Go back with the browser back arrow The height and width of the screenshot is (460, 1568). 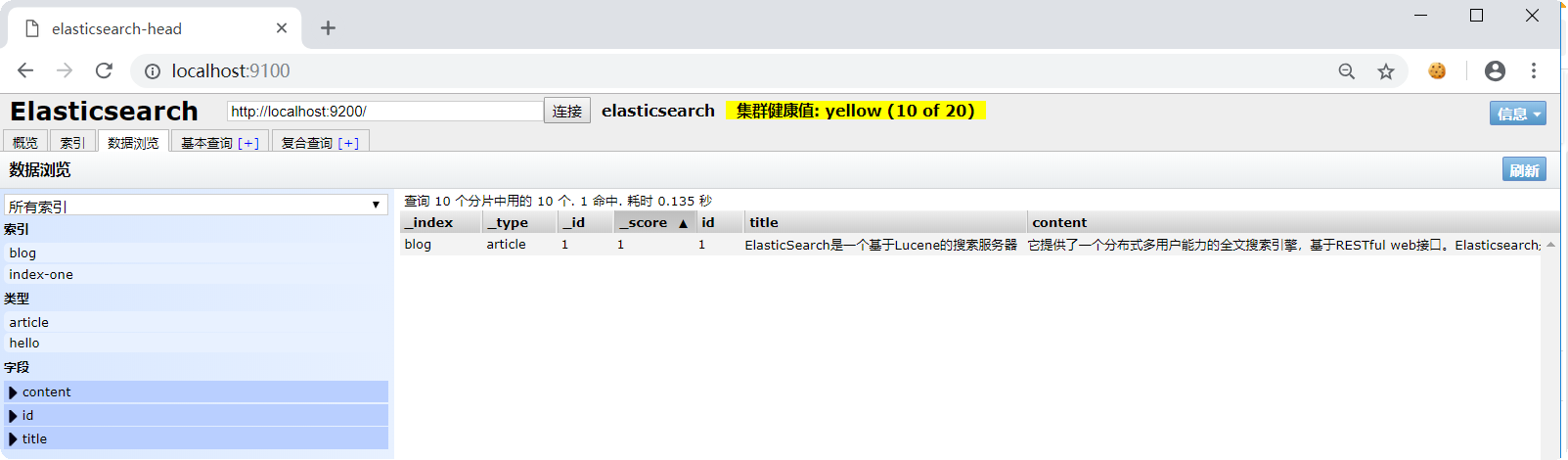point(25,70)
